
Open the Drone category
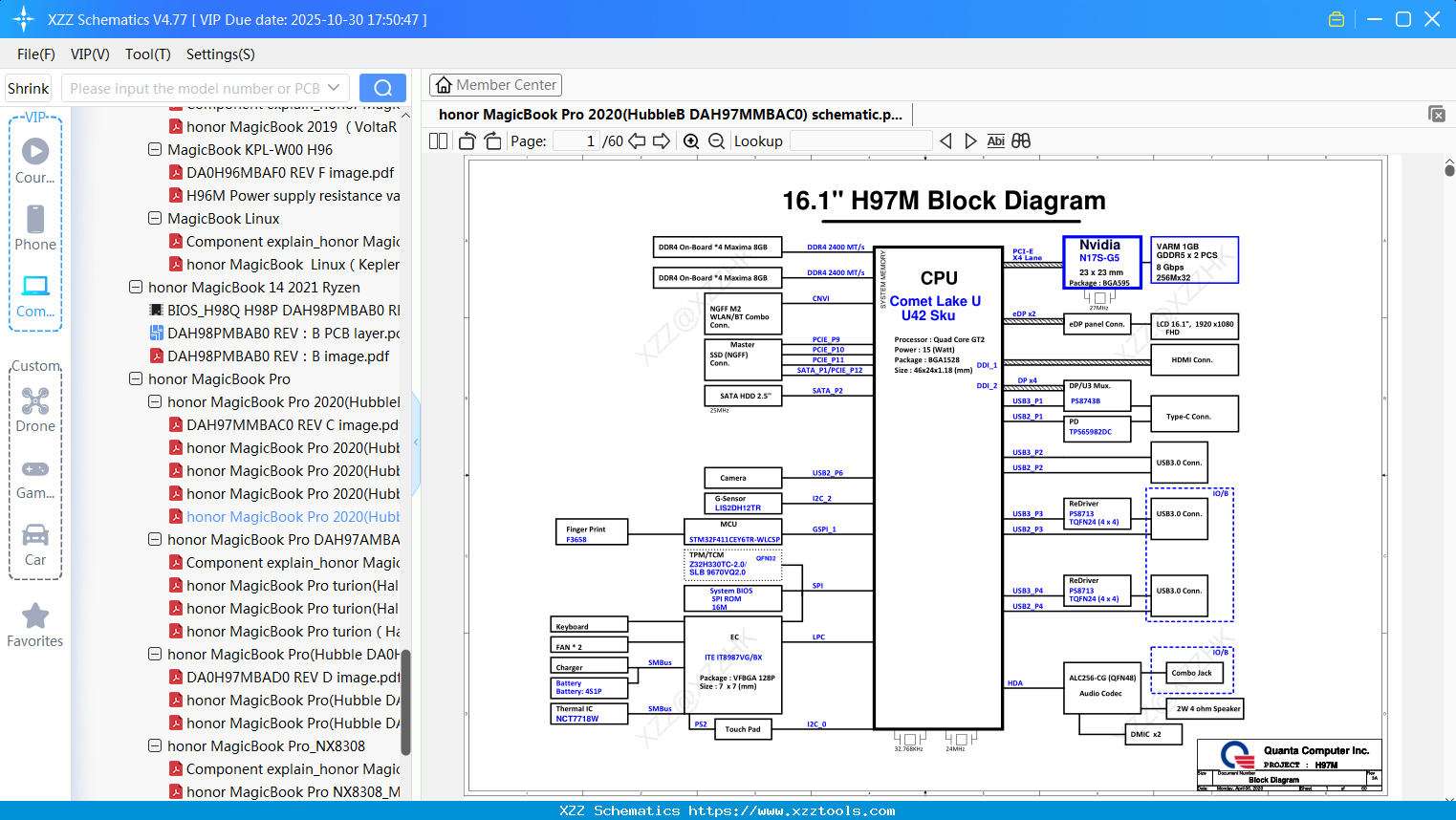pos(35,409)
